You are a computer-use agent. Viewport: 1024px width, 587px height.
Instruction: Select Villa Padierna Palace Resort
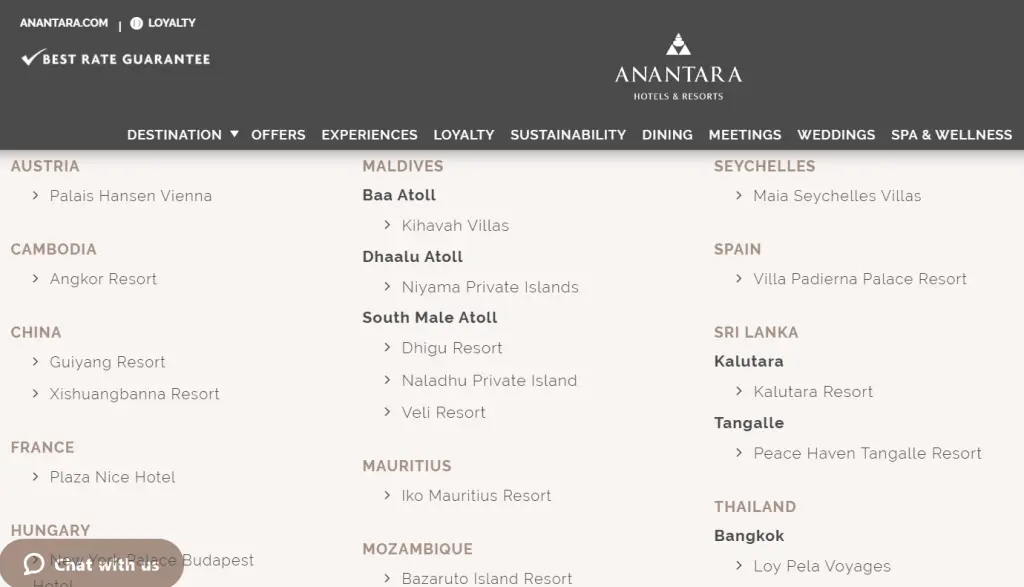pos(860,279)
